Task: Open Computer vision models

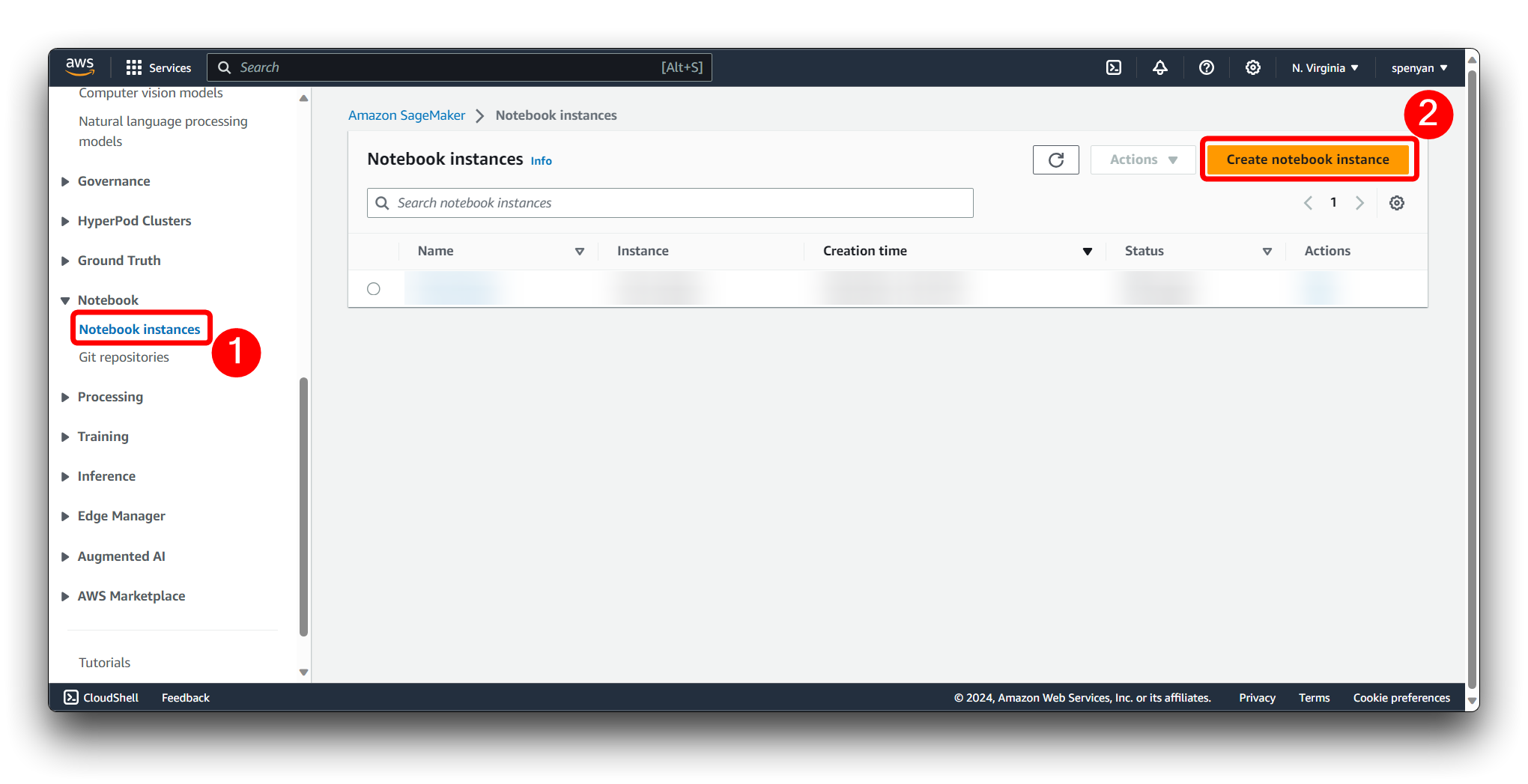Action: tap(151, 93)
